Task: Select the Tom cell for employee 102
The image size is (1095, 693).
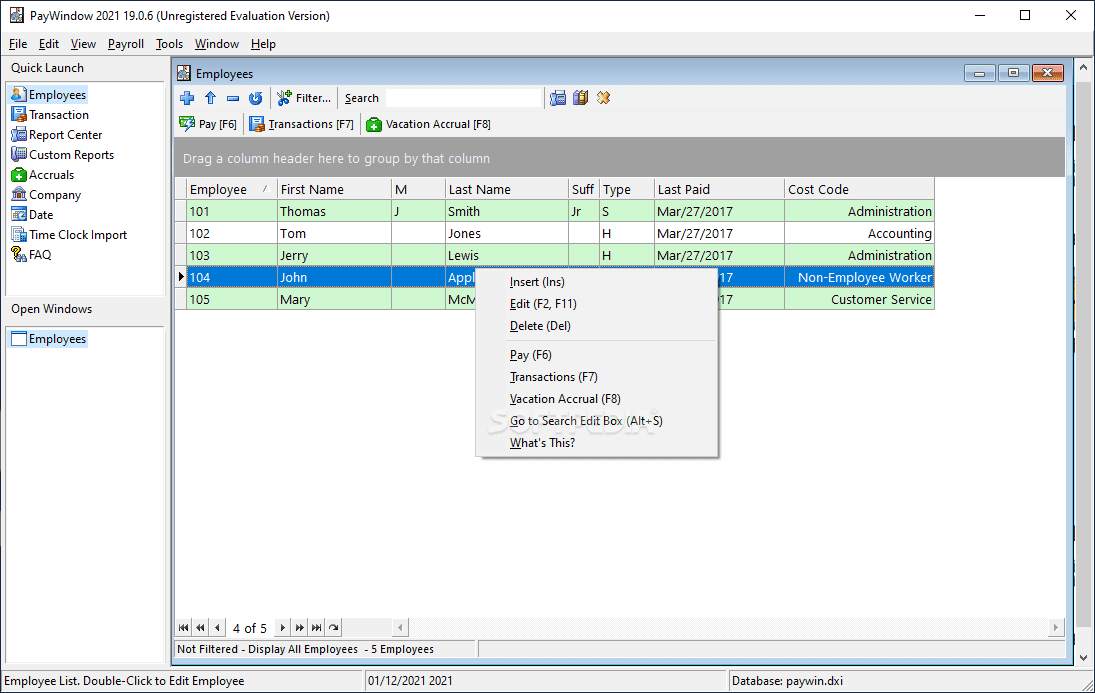Action: click(x=334, y=233)
